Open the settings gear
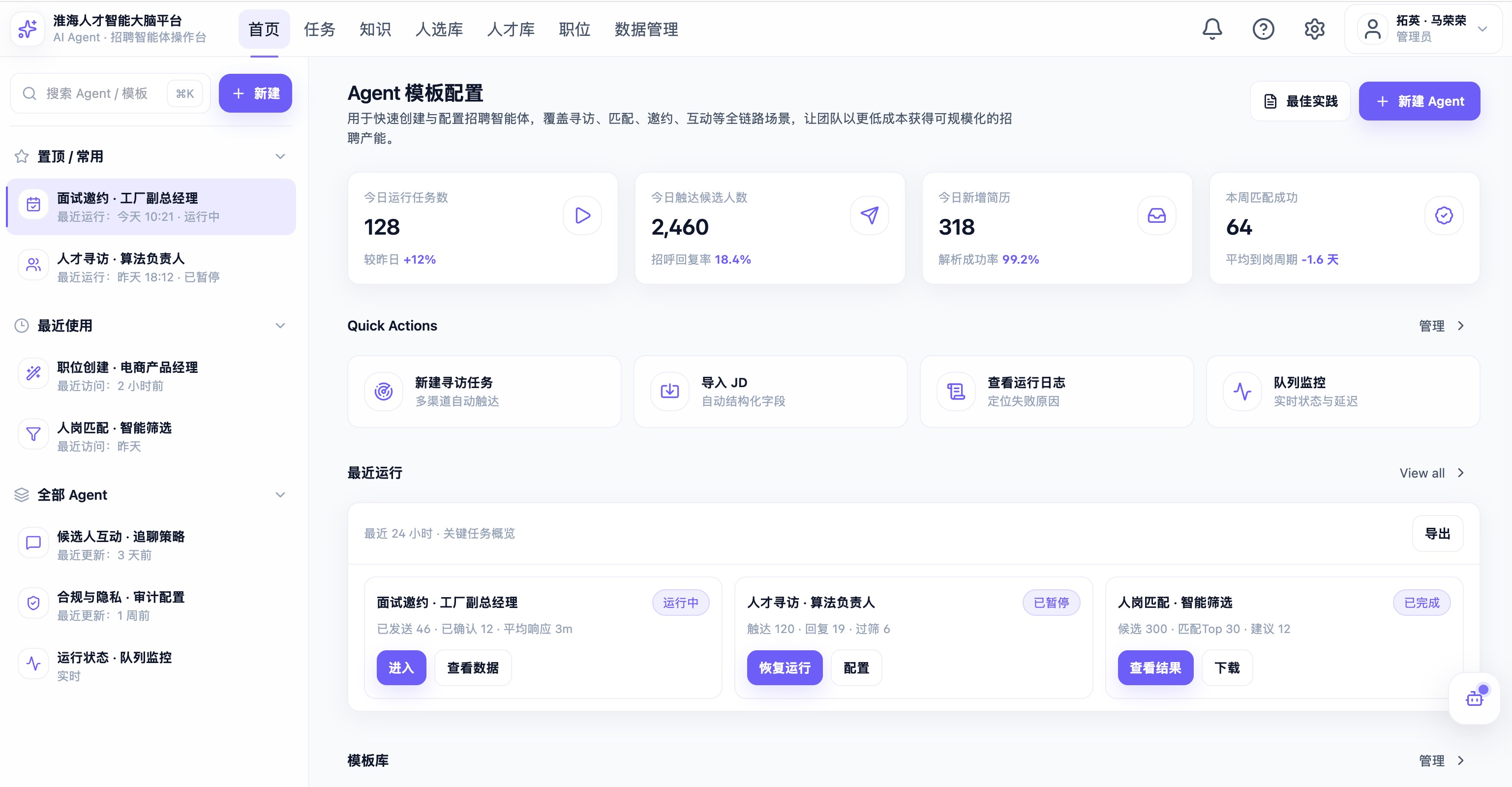The image size is (1512, 787). (x=1315, y=29)
